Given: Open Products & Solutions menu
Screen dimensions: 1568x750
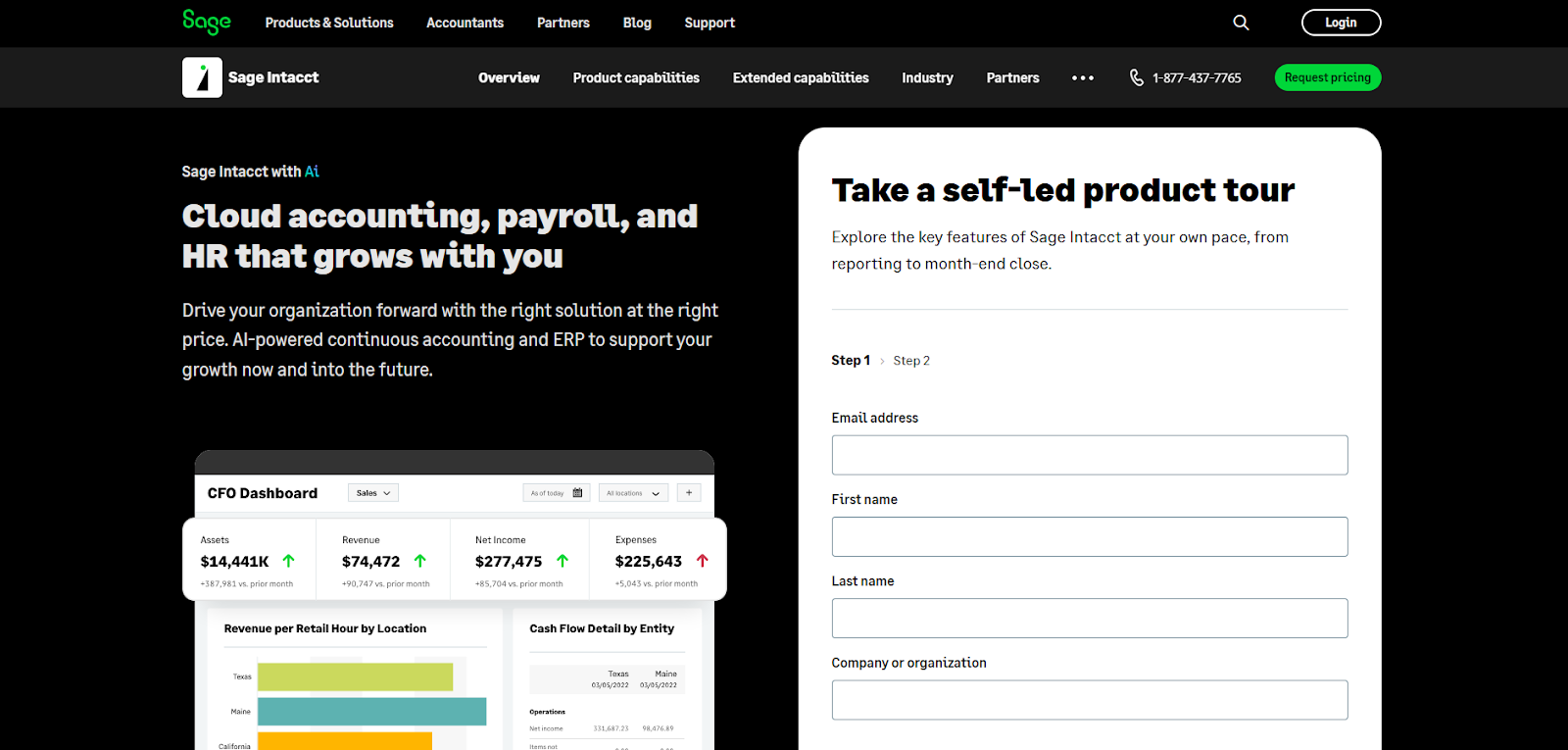Looking at the screenshot, I should (329, 23).
